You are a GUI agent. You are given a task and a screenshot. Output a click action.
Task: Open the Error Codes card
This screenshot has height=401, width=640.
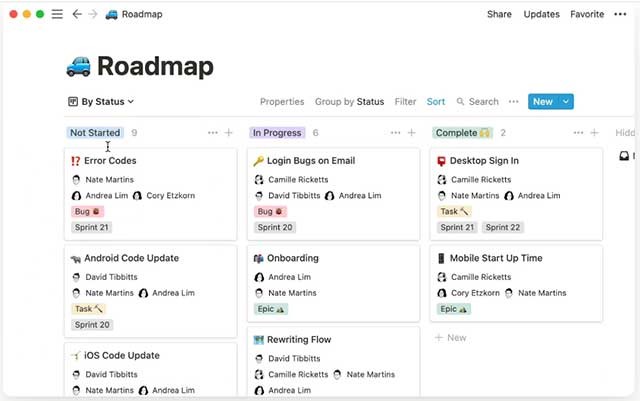pos(110,160)
